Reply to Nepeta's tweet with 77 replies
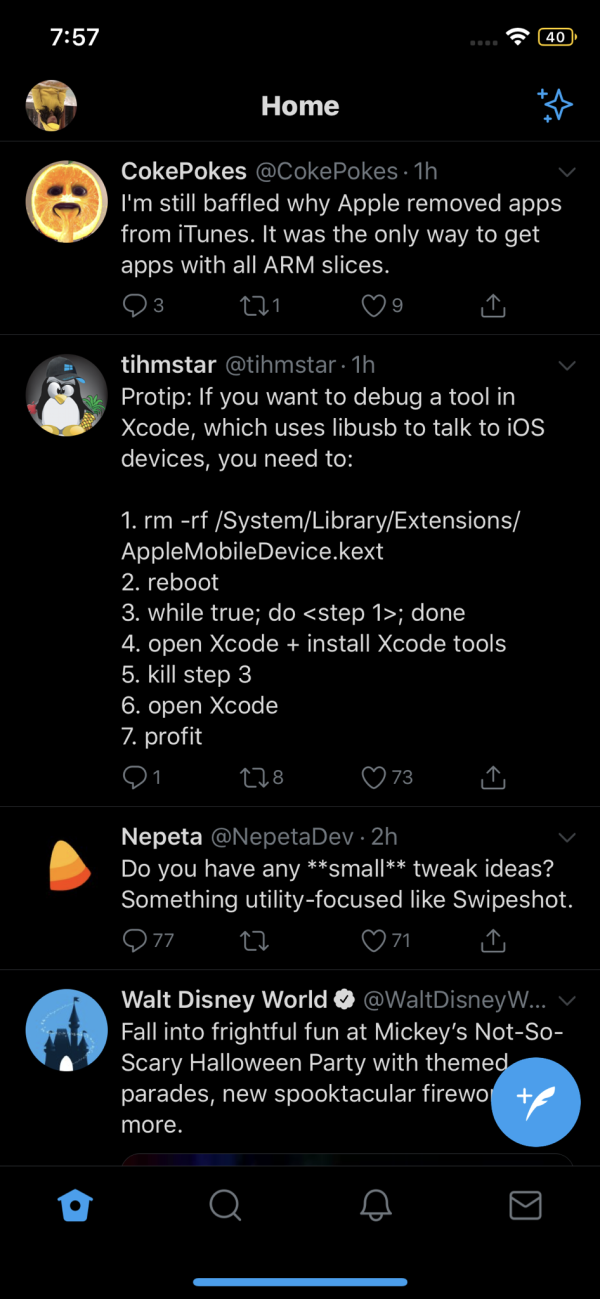This screenshot has height=1299, width=600. coord(147,940)
